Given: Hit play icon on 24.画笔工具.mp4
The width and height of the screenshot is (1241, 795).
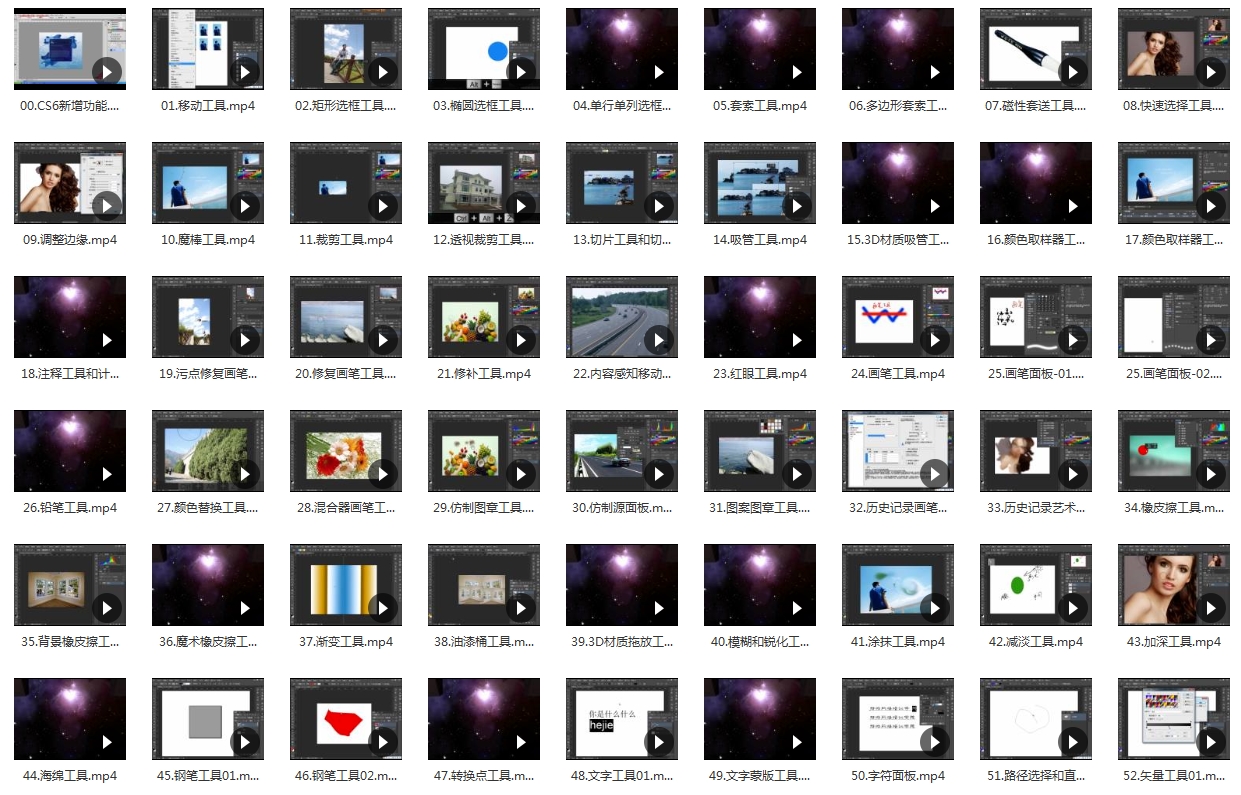Looking at the screenshot, I should click(935, 340).
